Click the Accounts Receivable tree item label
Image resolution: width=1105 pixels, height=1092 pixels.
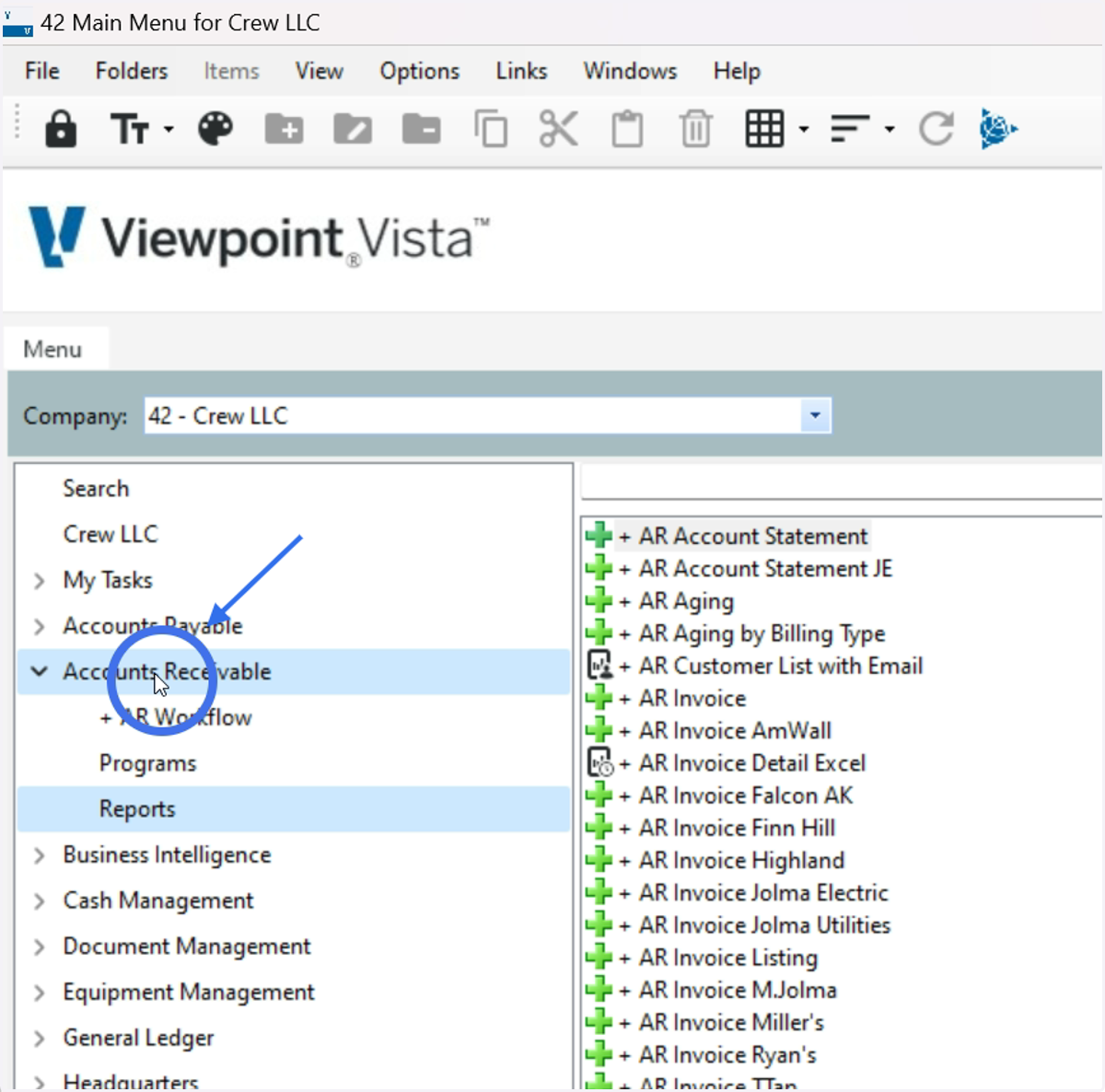tap(167, 671)
